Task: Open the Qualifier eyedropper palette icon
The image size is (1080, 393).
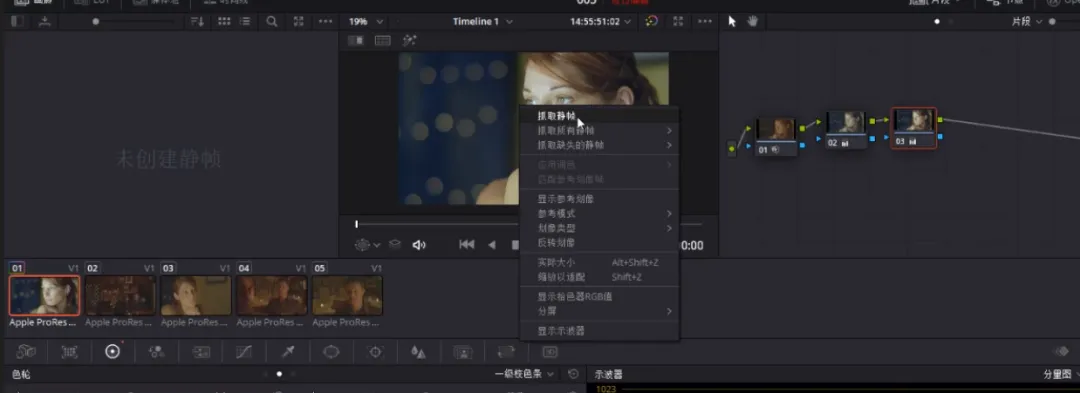Action: pos(288,352)
